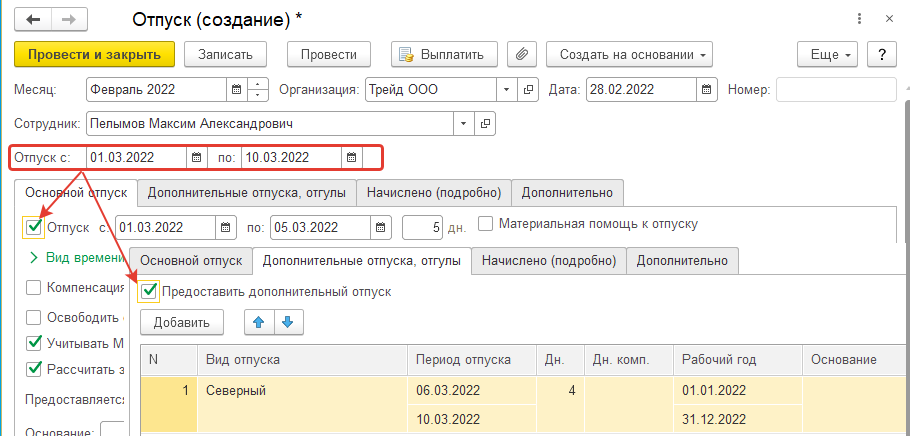Uncheck the Отпуск checkbox
The width and height of the screenshot is (910, 436).
(34, 227)
